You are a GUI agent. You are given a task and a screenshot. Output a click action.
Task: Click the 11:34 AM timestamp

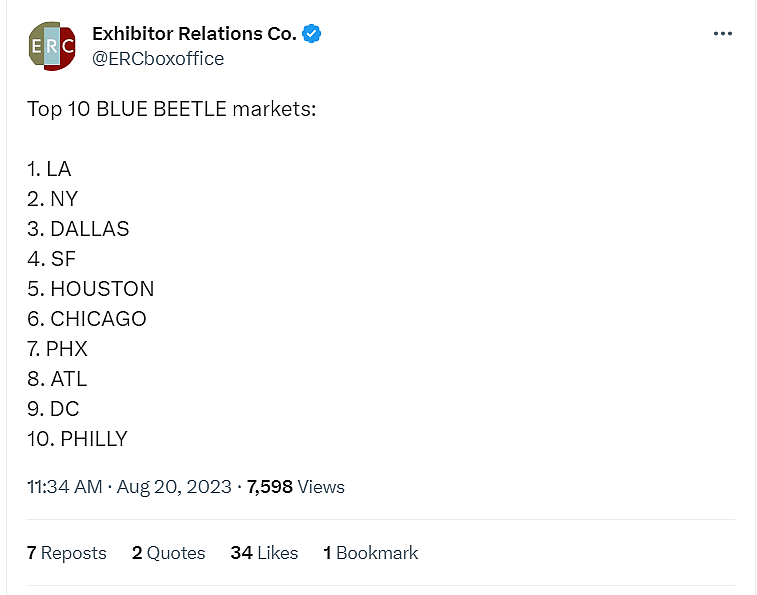click(x=65, y=487)
